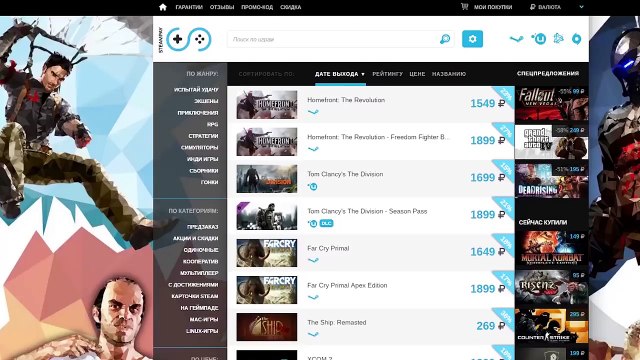640x360 pixels.
Task: Click Steam icon under Homefront: The Revolution
Action: [x=313, y=112]
